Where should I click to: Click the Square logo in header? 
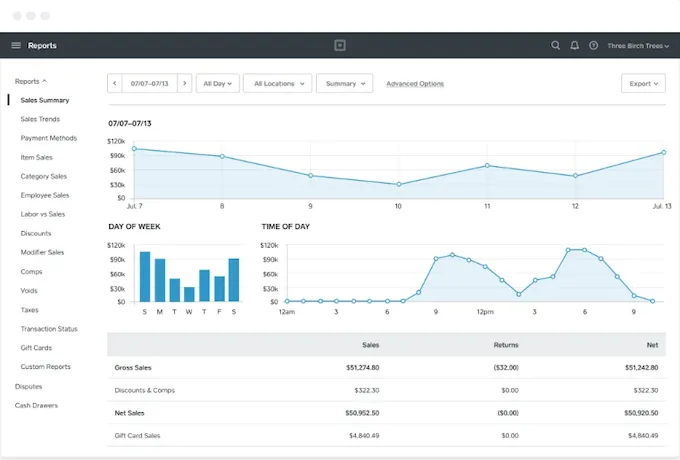click(340, 45)
